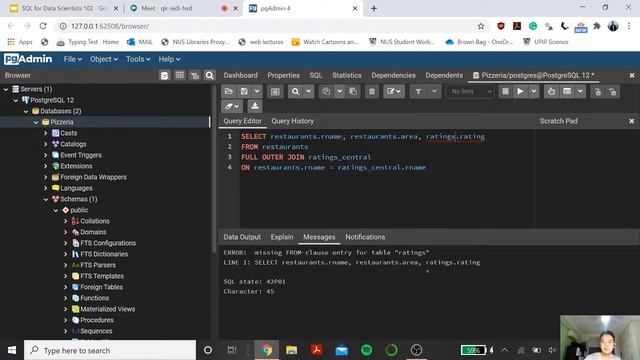Click line 3 FULL OUTER JOIN in editor

pyautogui.click(x=306, y=157)
